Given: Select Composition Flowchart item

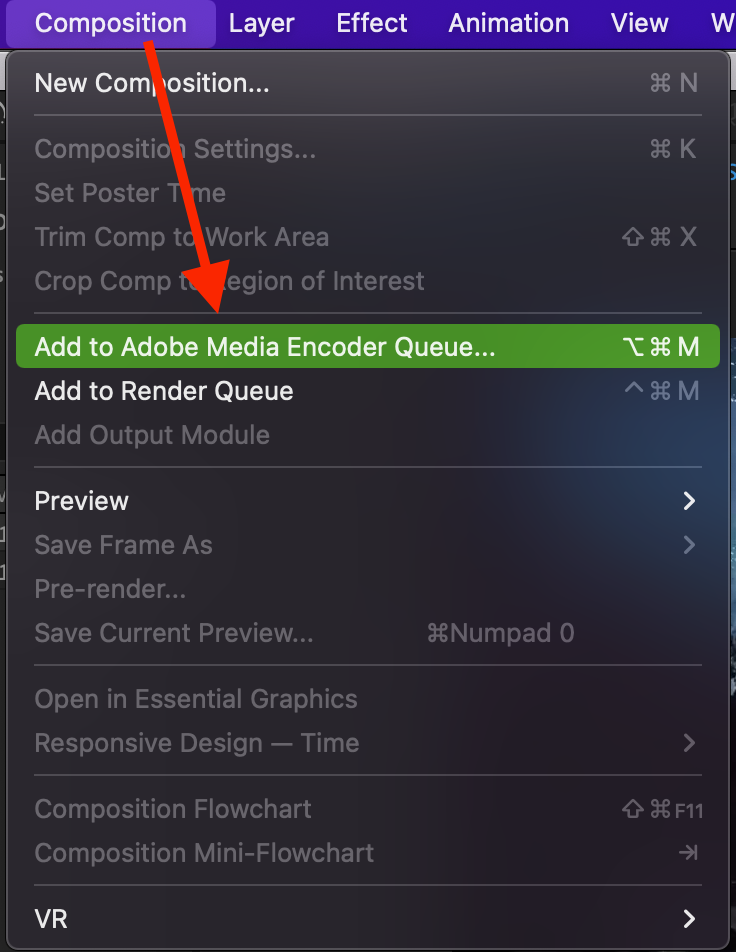Looking at the screenshot, I should click(173, 809).
